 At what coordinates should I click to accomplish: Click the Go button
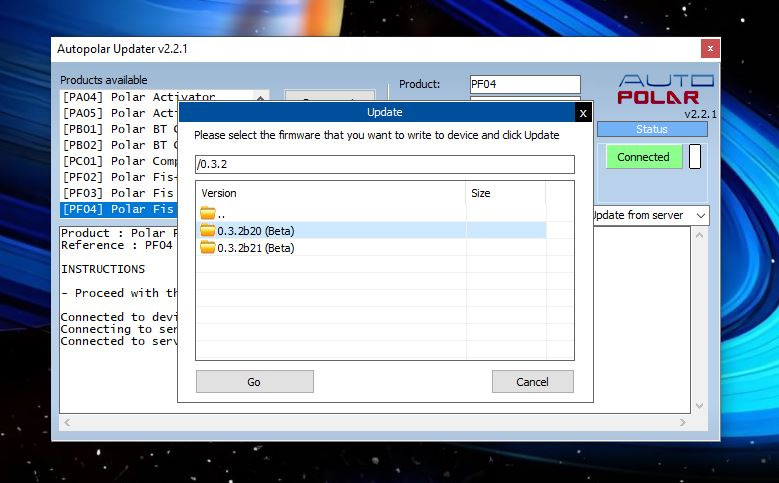coord(254,382)
